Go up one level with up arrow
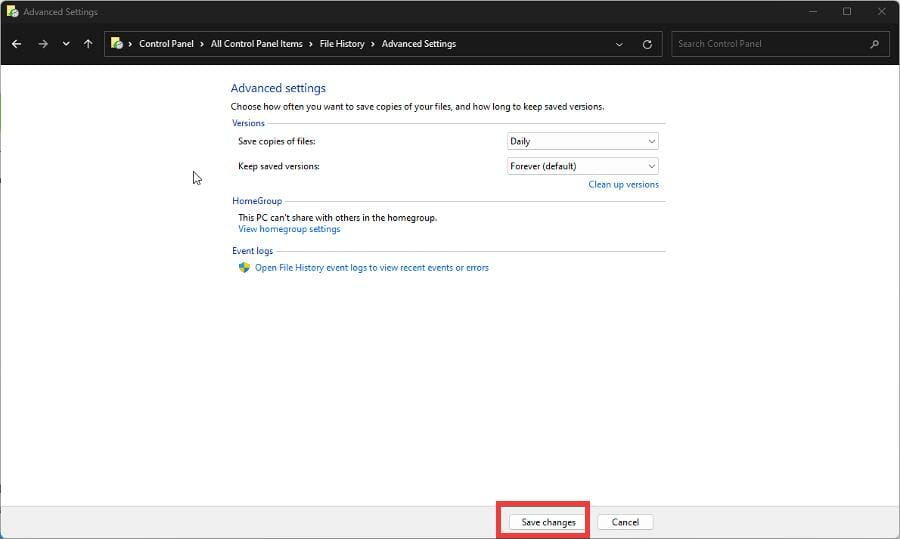Image resolution: width=900 pixels, height=539 pixels. click(x=88, y=44)
